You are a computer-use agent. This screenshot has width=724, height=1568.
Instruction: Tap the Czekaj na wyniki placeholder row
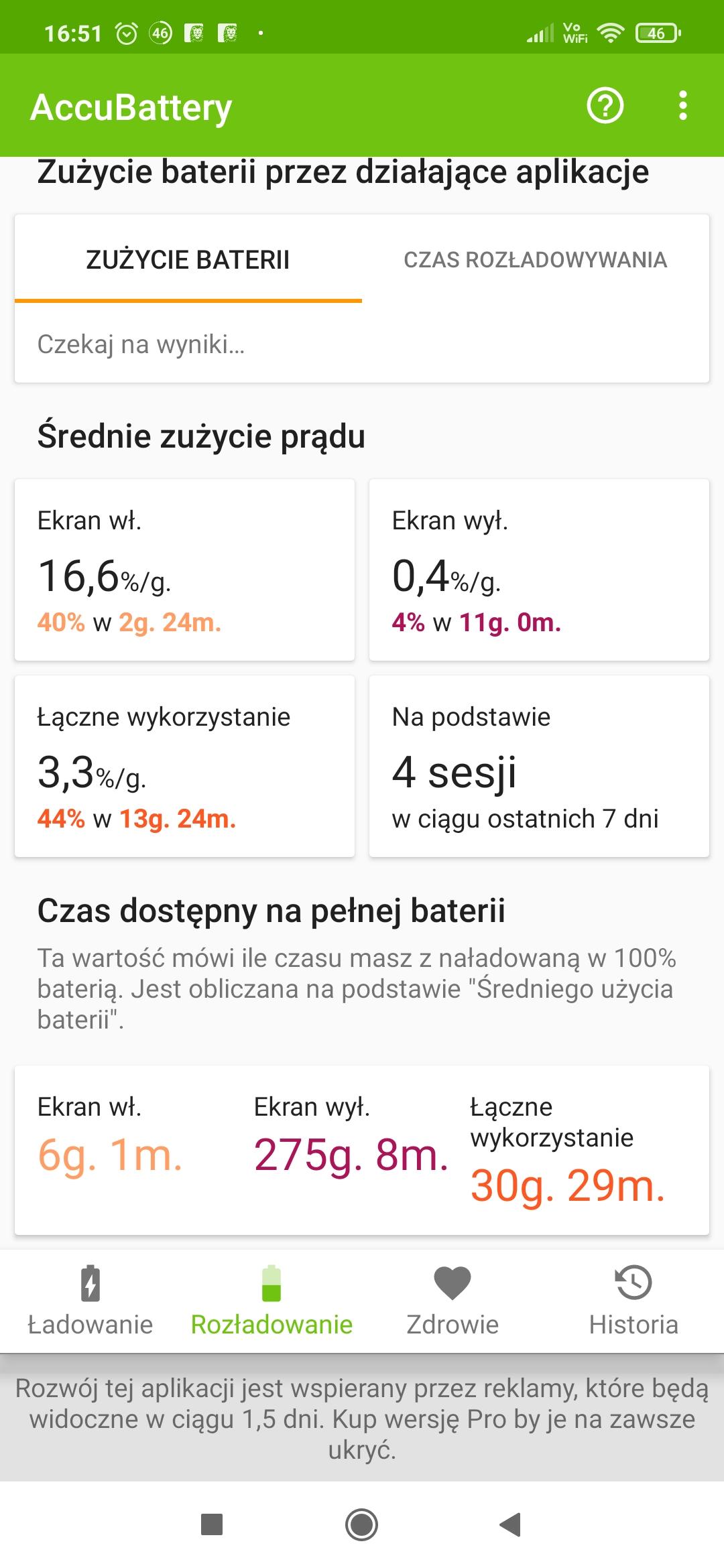tap(362, 344)
